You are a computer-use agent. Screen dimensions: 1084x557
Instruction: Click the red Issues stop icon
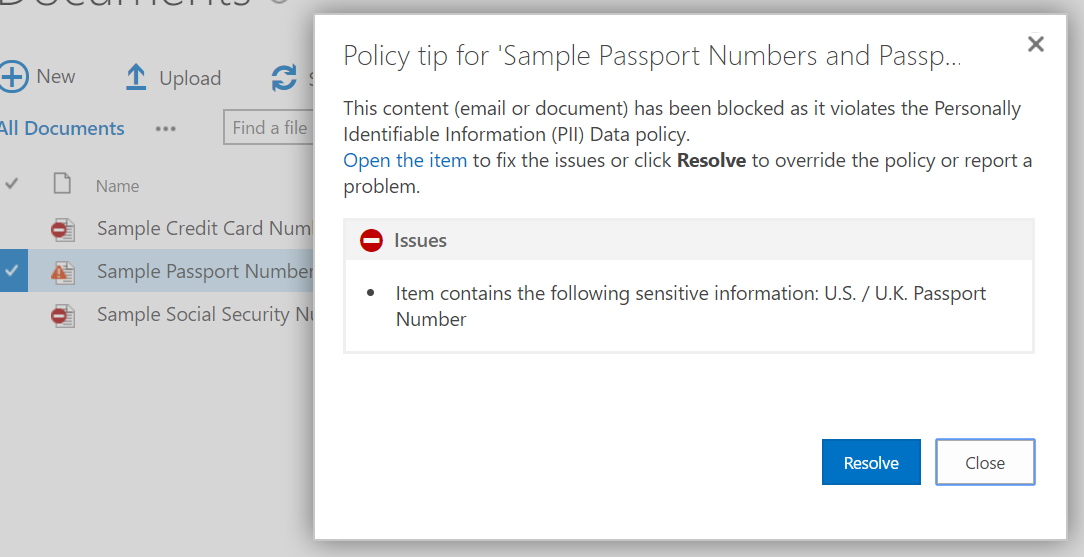point(371,240)
